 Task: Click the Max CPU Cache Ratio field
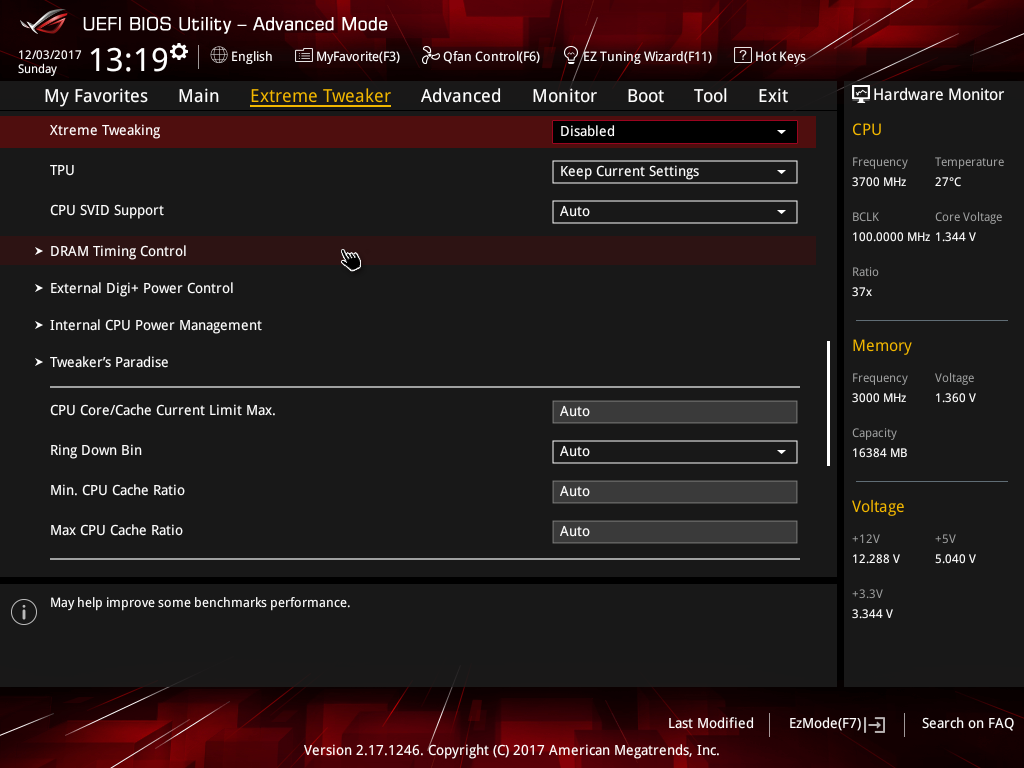coord(675,532)
